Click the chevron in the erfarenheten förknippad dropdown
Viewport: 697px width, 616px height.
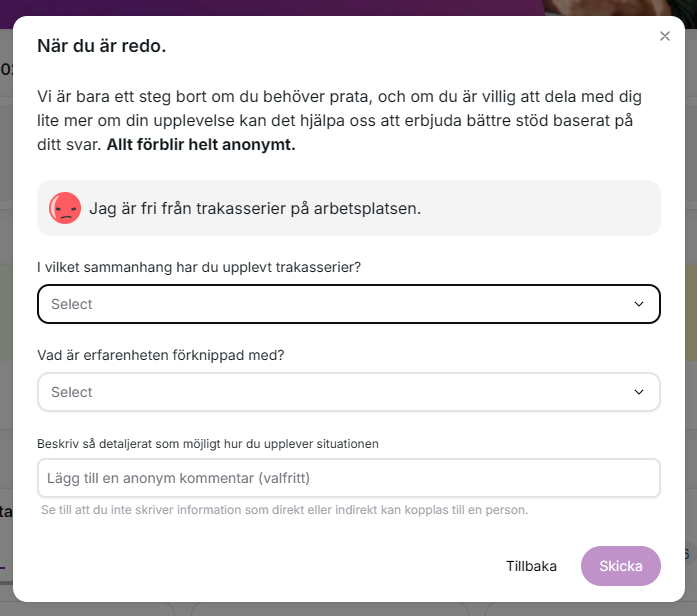[x=639, y=392]
